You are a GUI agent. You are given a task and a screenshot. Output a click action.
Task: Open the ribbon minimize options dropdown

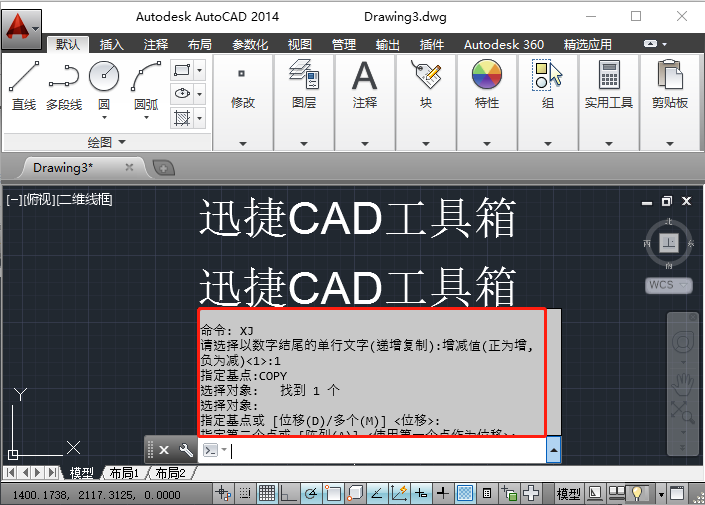coord(665,44)
